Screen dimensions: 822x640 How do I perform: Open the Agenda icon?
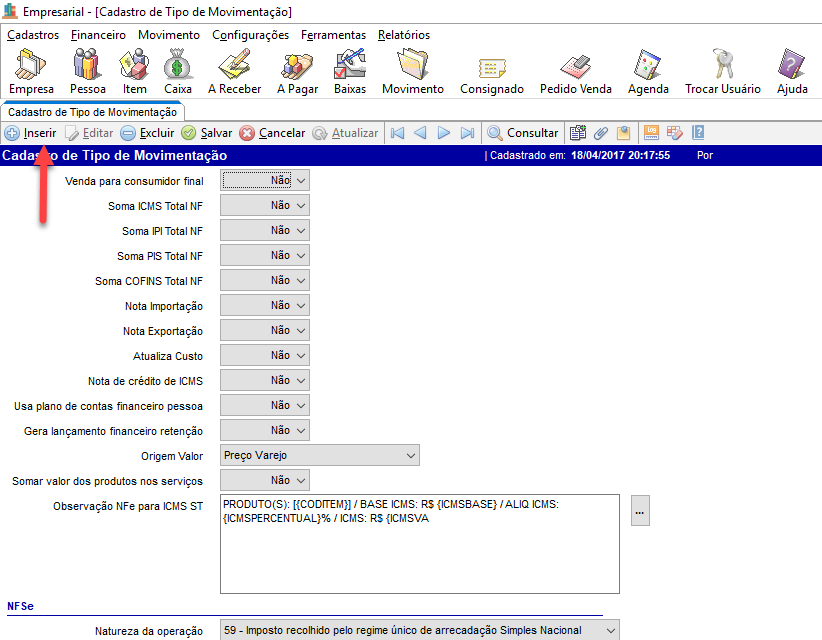coord(648,70)
